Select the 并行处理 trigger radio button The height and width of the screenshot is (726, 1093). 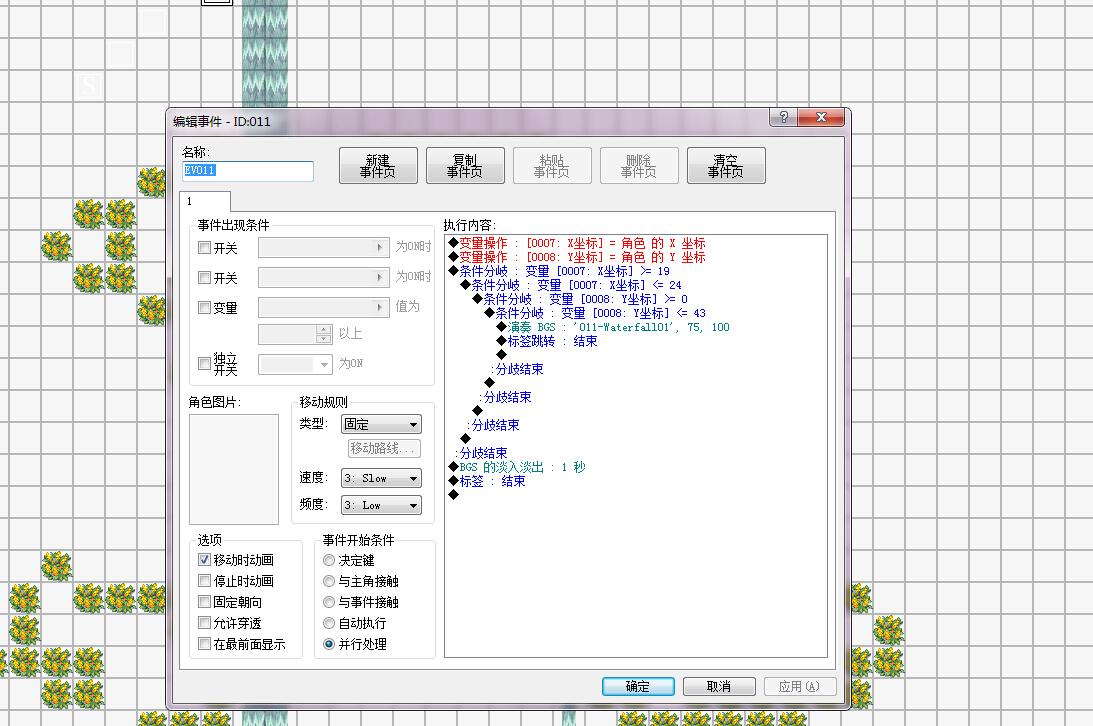tap(329, 644)
